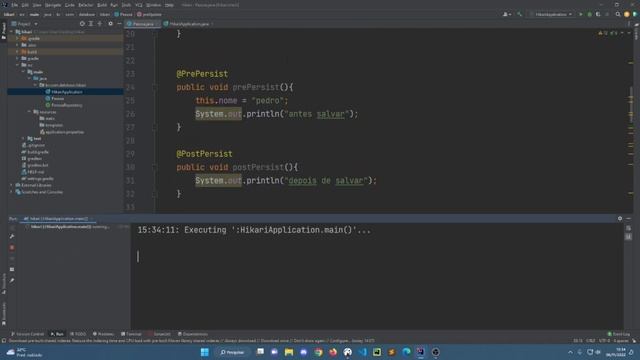This screenshot has height=360, width=640.
Task: Click Select Opened File target icon
Action: pos(82,24)
